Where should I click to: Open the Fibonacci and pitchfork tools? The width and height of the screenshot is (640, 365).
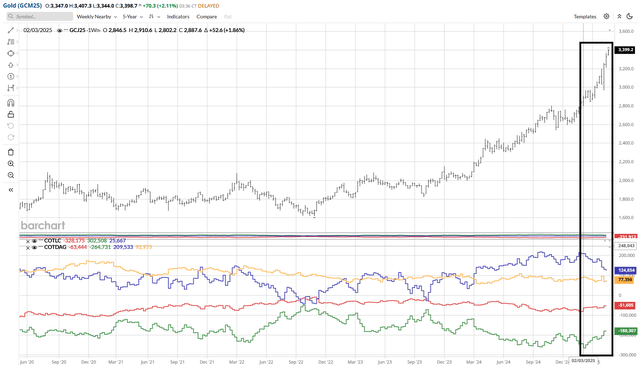(11, 42)
